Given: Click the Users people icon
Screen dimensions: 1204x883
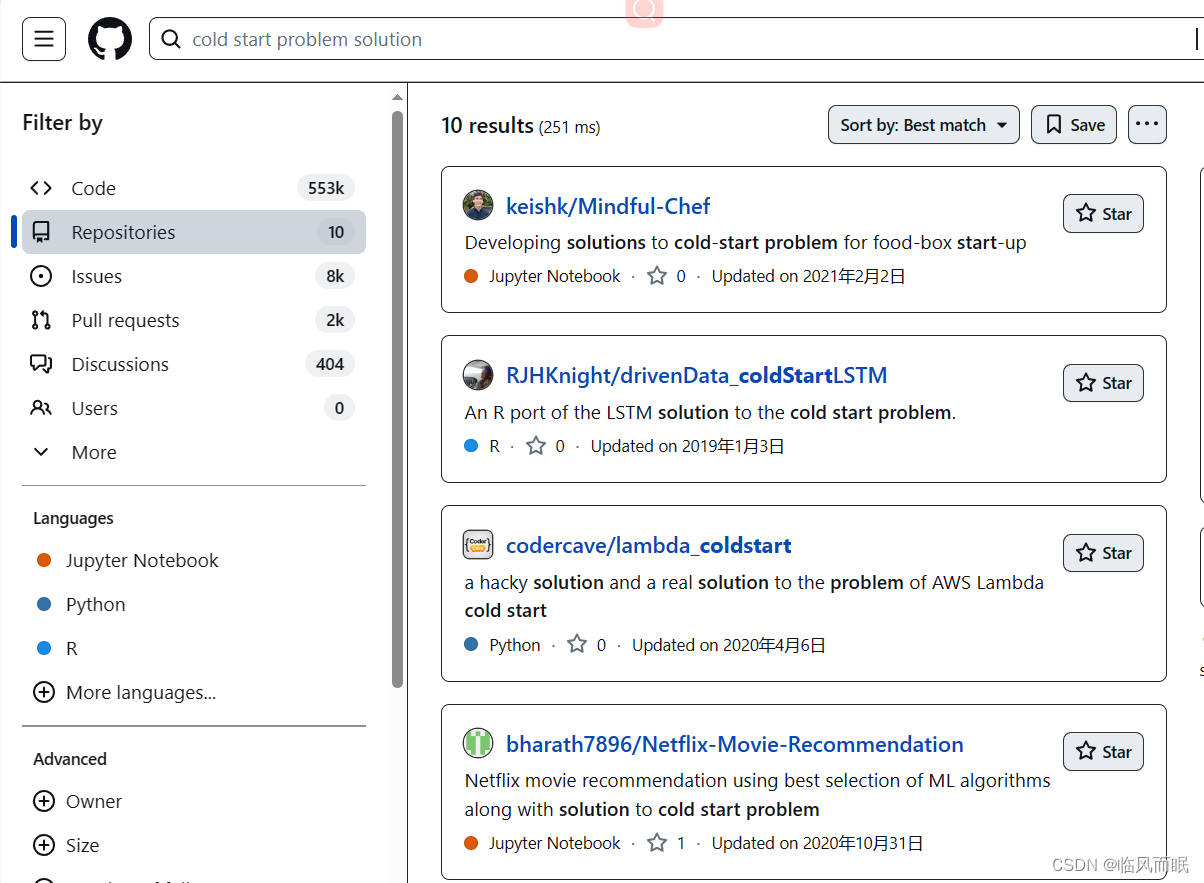Looking at the screenshot, I should point(41,408).
